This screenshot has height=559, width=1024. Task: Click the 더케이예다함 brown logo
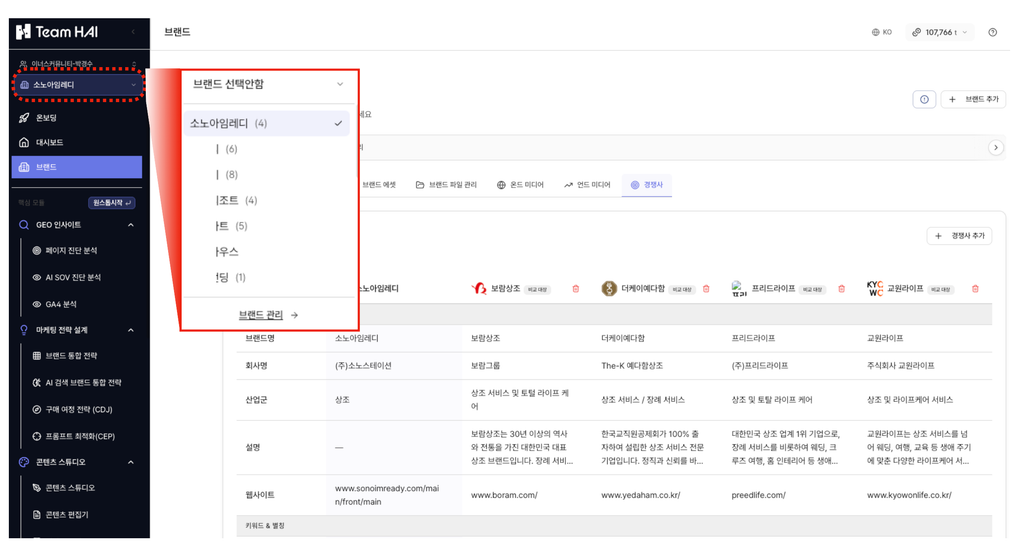(x=609, y=289)
